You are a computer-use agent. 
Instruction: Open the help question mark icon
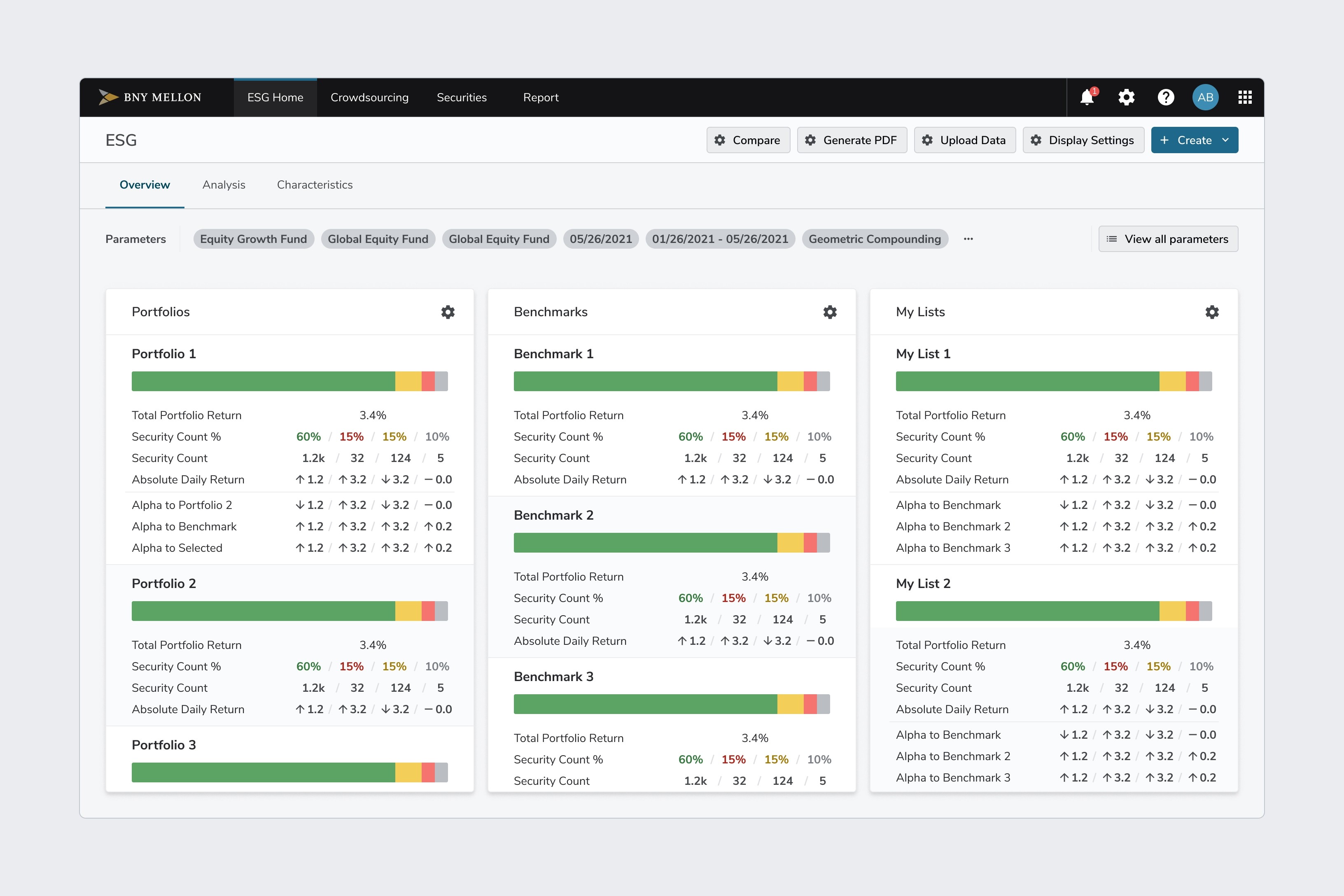(x=1166, y=97)
